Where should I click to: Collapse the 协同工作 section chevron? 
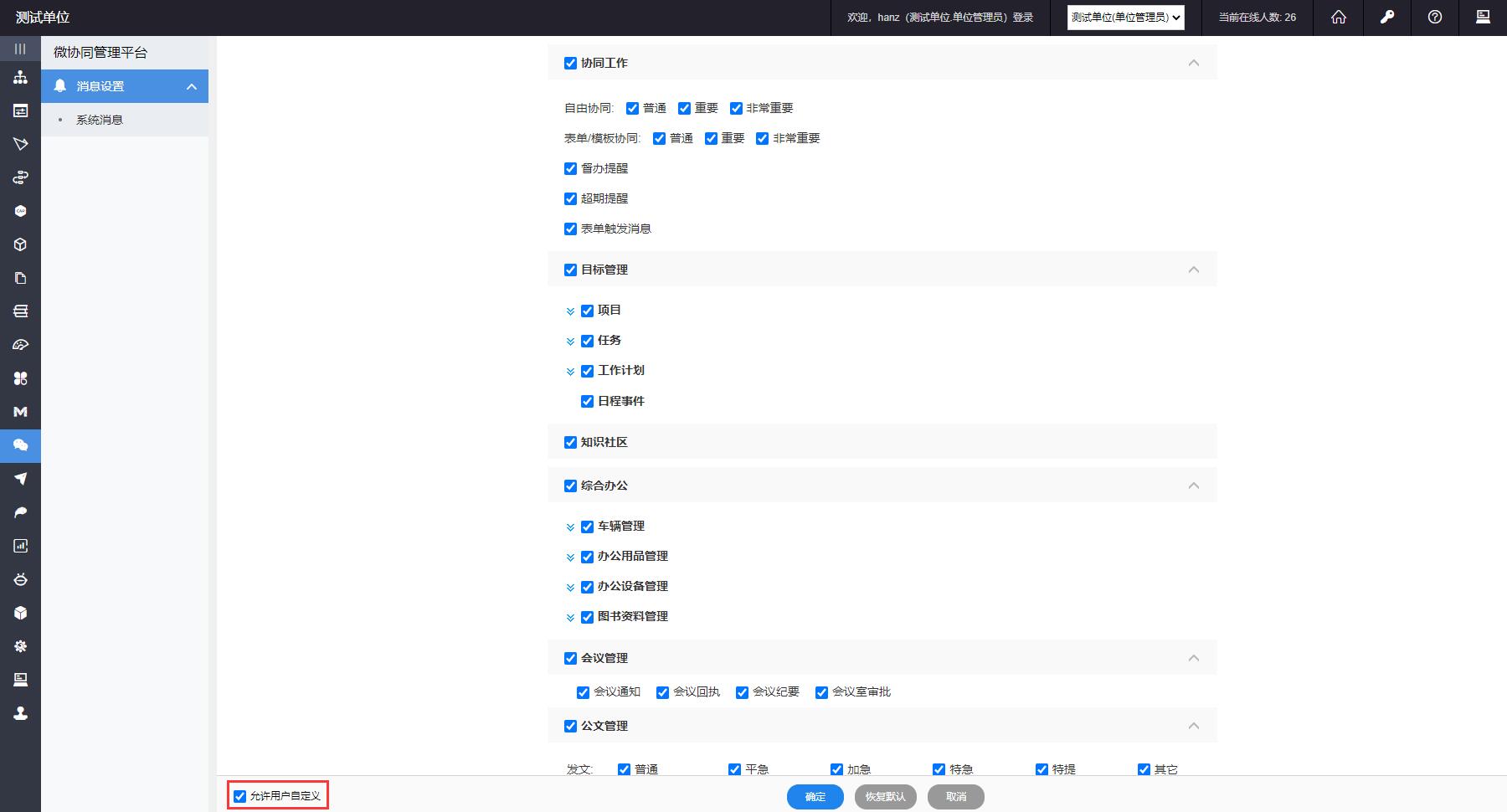(1194, 63)
